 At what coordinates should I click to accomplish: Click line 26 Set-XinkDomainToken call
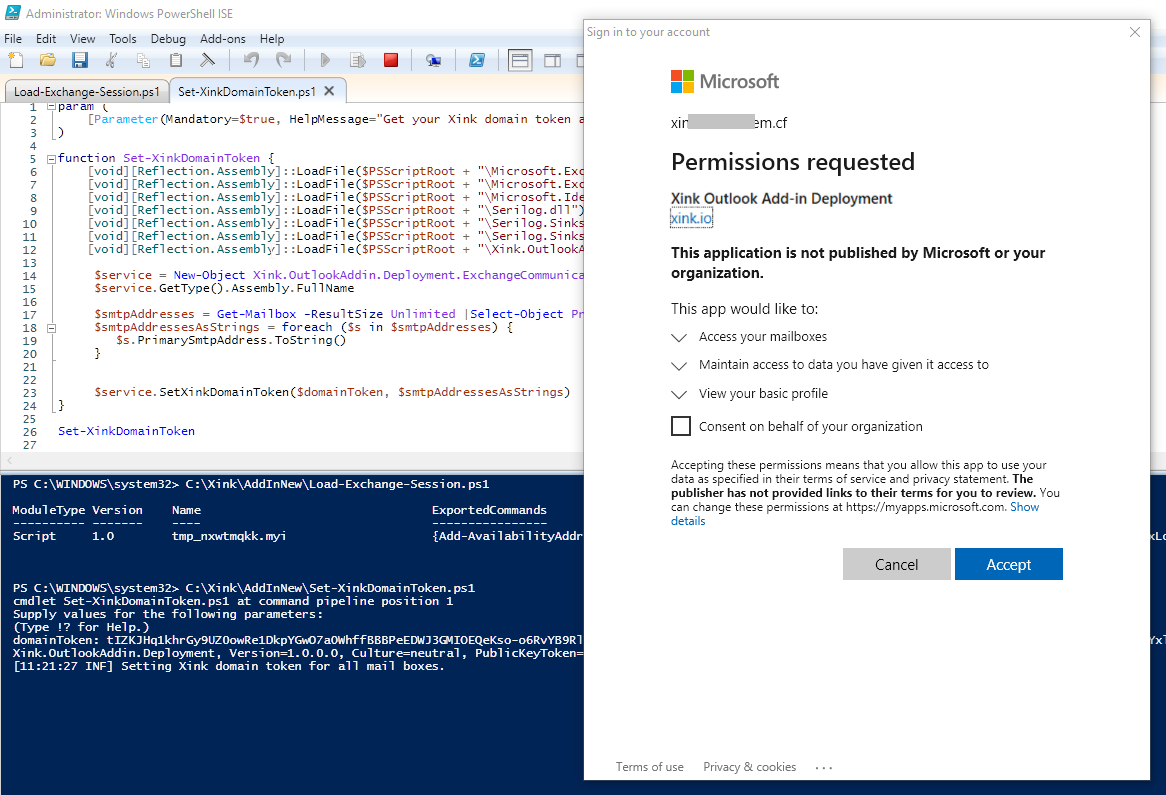pos(126,431)
